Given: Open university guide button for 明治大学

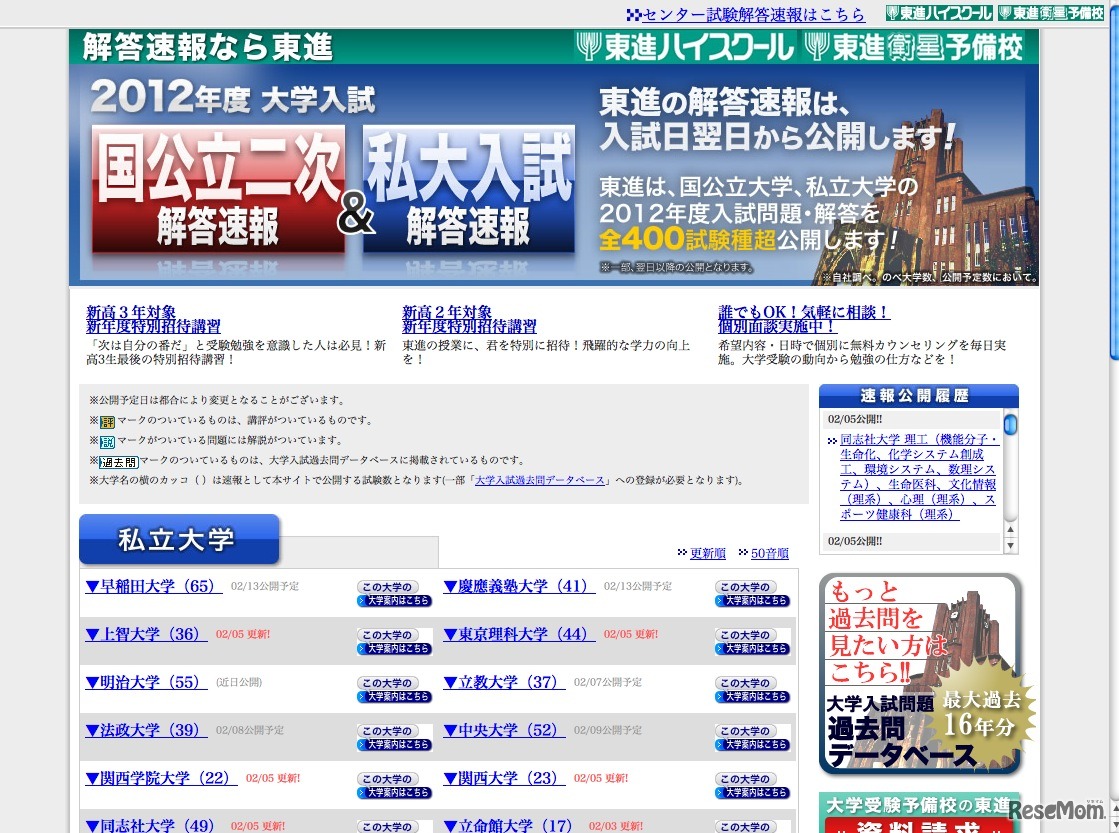Looking at the screenshot, I should pyautogui.click(x=394, y=690).
